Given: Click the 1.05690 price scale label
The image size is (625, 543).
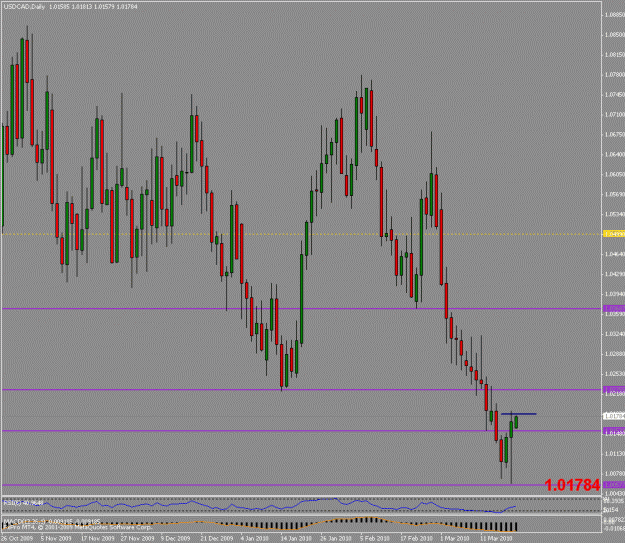Looking at the screenshot, I should pos(614,194).
